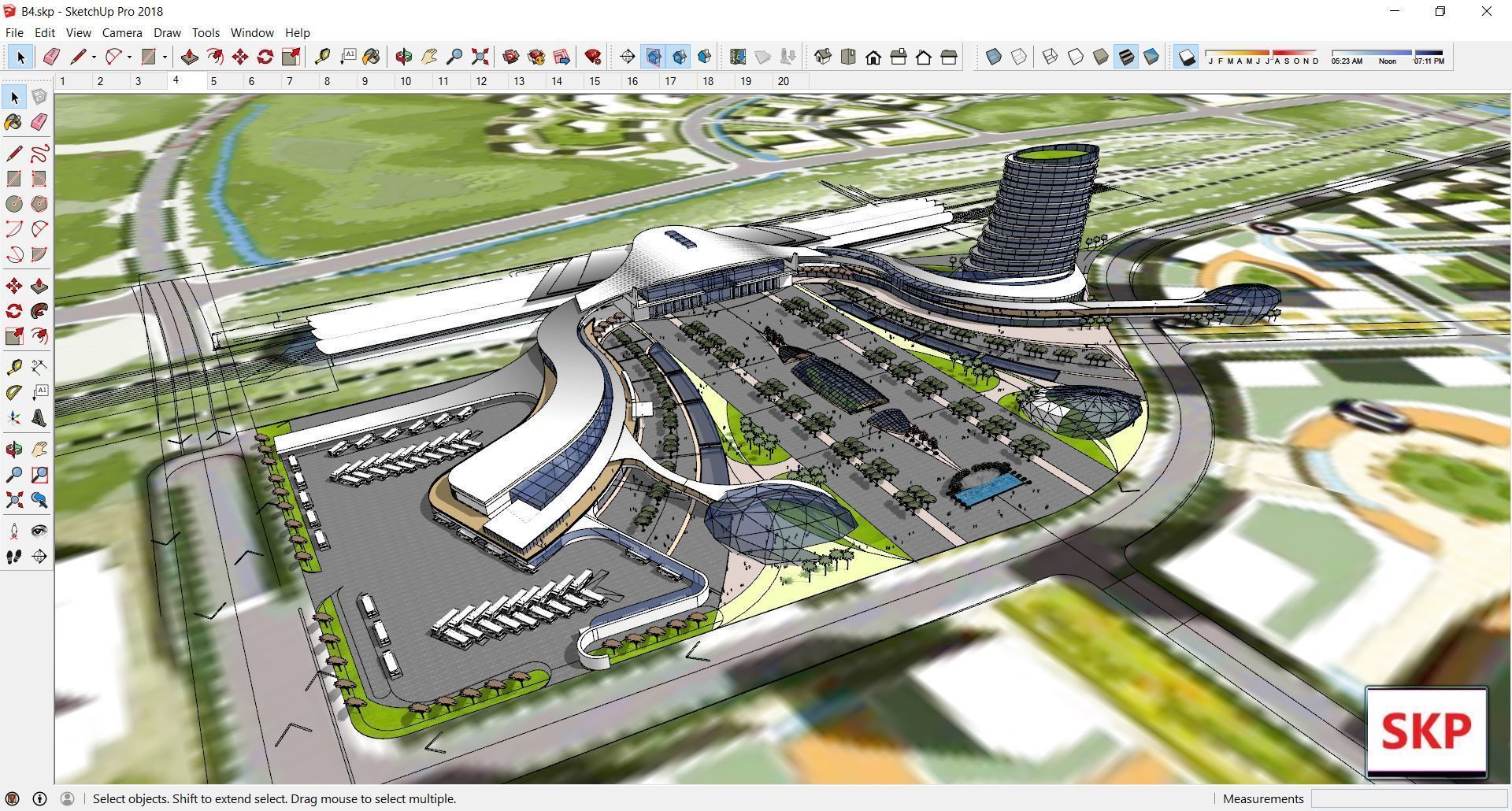Screen dimensions: 1512x811
Task: Switch to Top view
Action: pyautogui.click(x=848, y=57)
